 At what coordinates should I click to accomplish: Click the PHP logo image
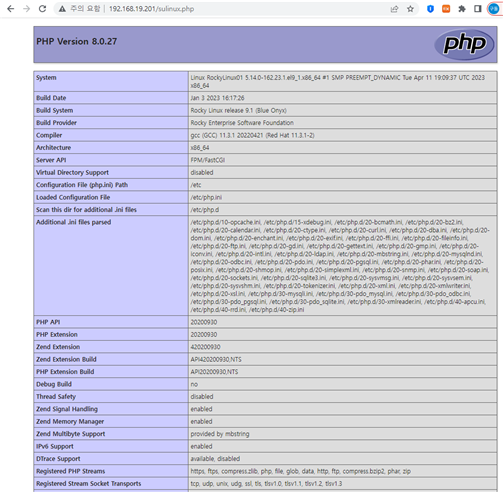(x=464, y=44)
